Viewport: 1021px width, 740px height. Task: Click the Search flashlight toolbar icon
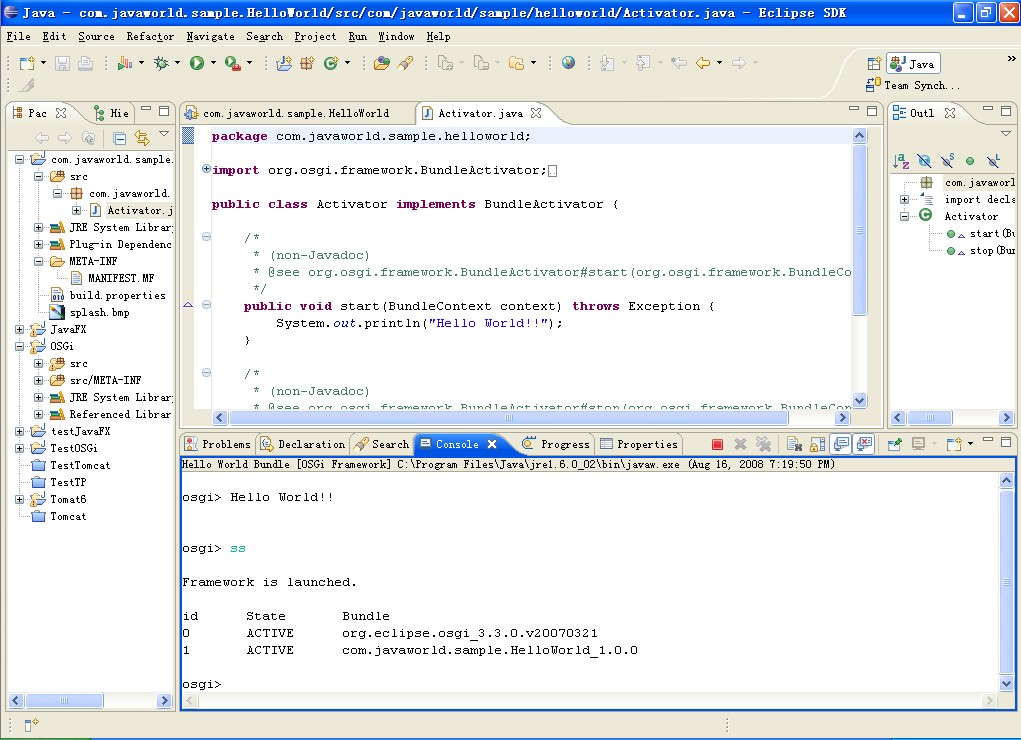[x=405, y=63]
